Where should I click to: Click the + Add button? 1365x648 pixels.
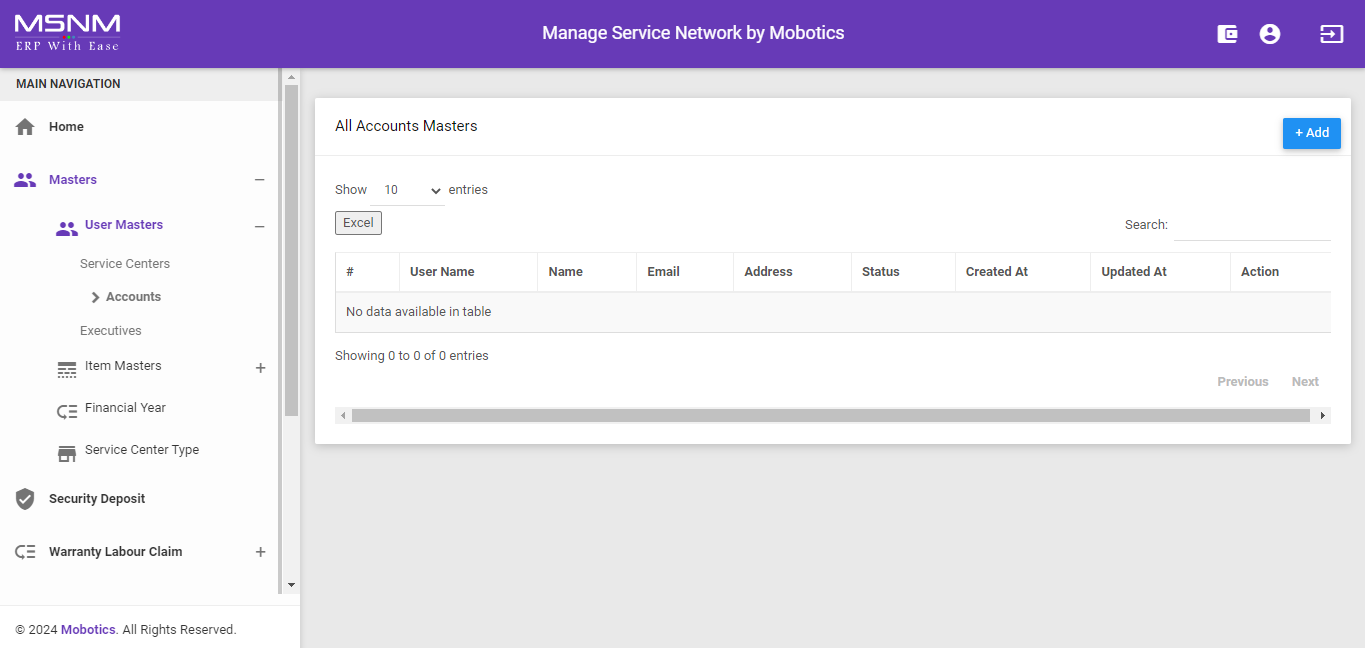pos(1311,133)
